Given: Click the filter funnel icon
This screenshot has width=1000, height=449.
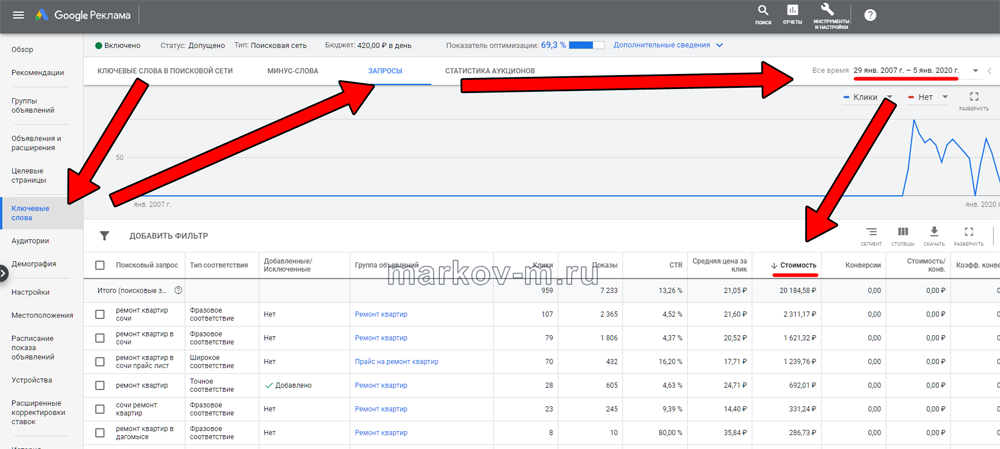Looking at the screenshot, I should point(104,236).
